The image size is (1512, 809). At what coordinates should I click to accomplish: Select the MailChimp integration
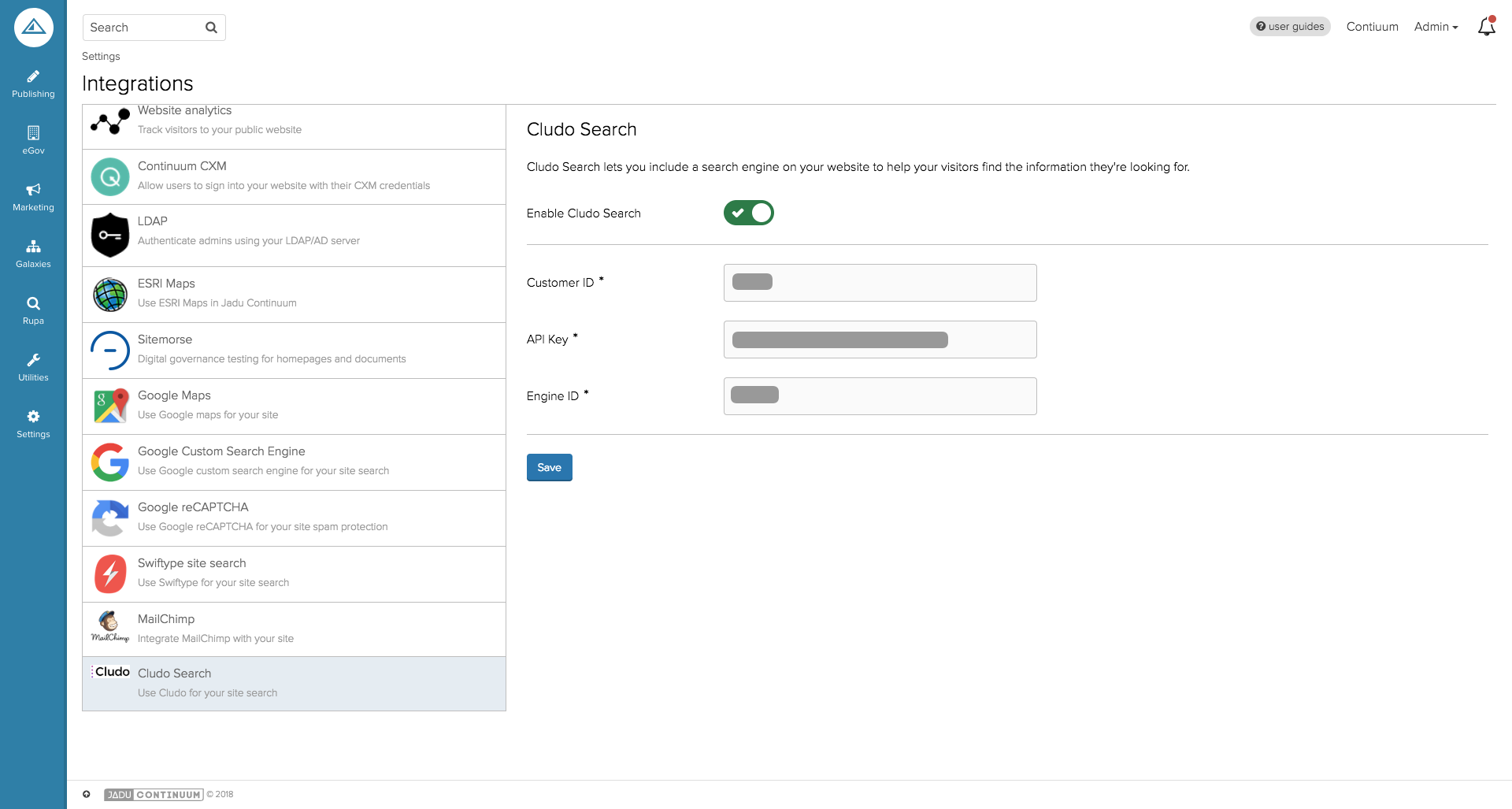click(x=294, y=629)
